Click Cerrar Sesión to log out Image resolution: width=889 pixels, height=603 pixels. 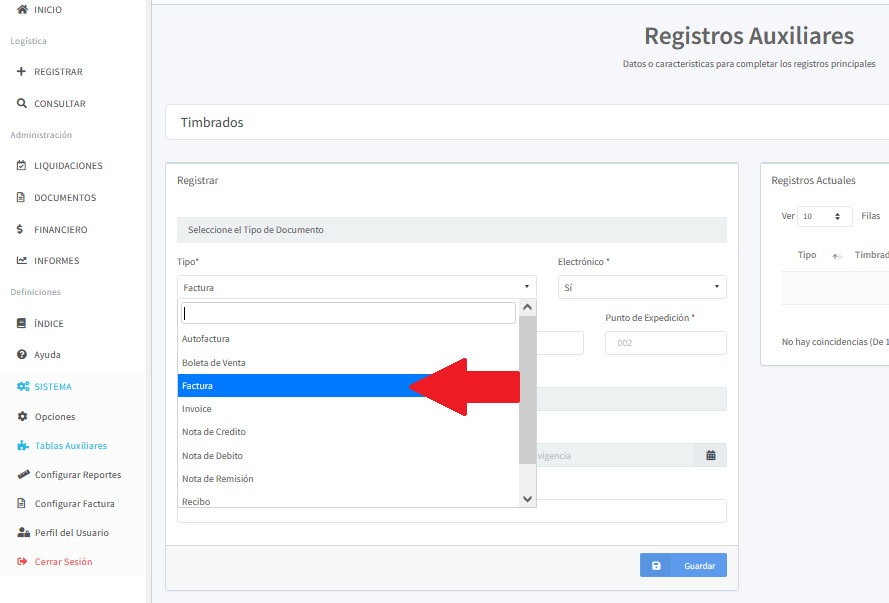point(63,562)
